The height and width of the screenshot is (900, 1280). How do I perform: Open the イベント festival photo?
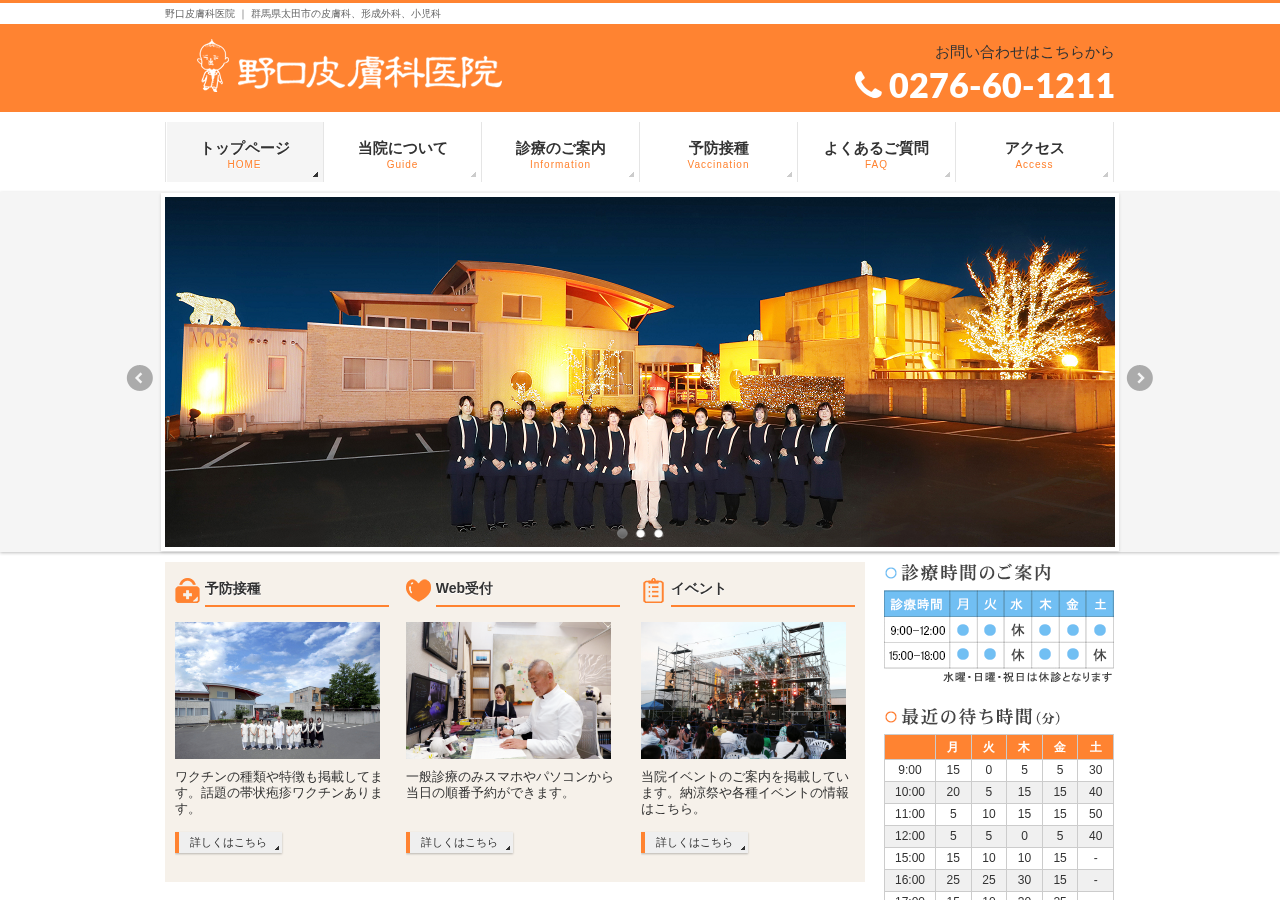(x=743, y=690)
